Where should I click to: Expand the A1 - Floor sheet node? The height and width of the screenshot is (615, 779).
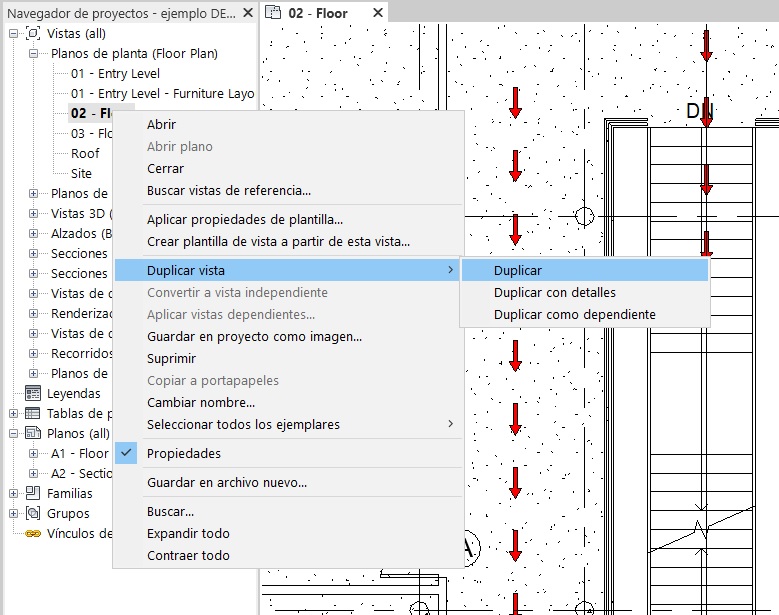(x=33, y=454)
